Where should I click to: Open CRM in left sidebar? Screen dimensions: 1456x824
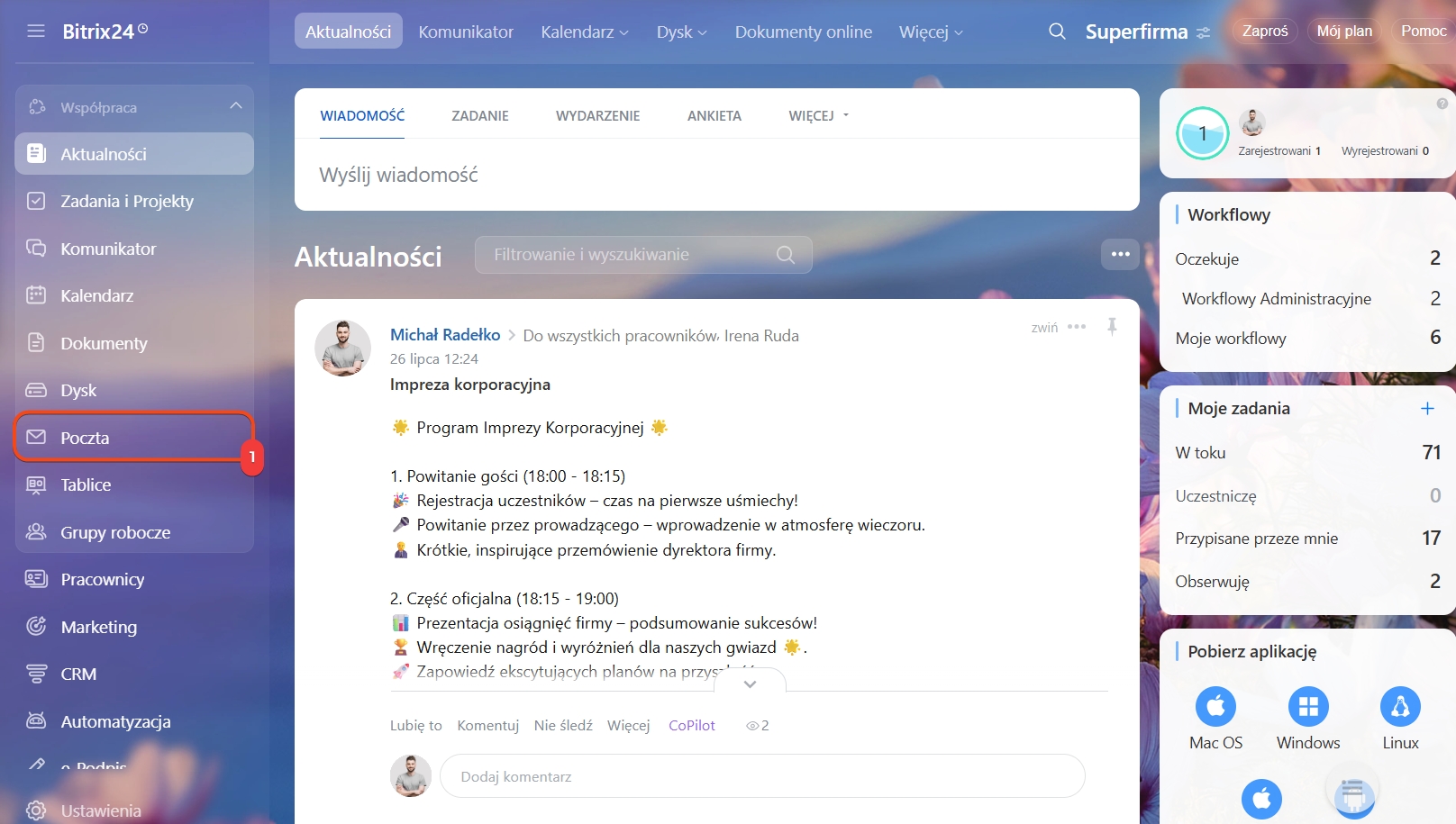click(134, 674)
